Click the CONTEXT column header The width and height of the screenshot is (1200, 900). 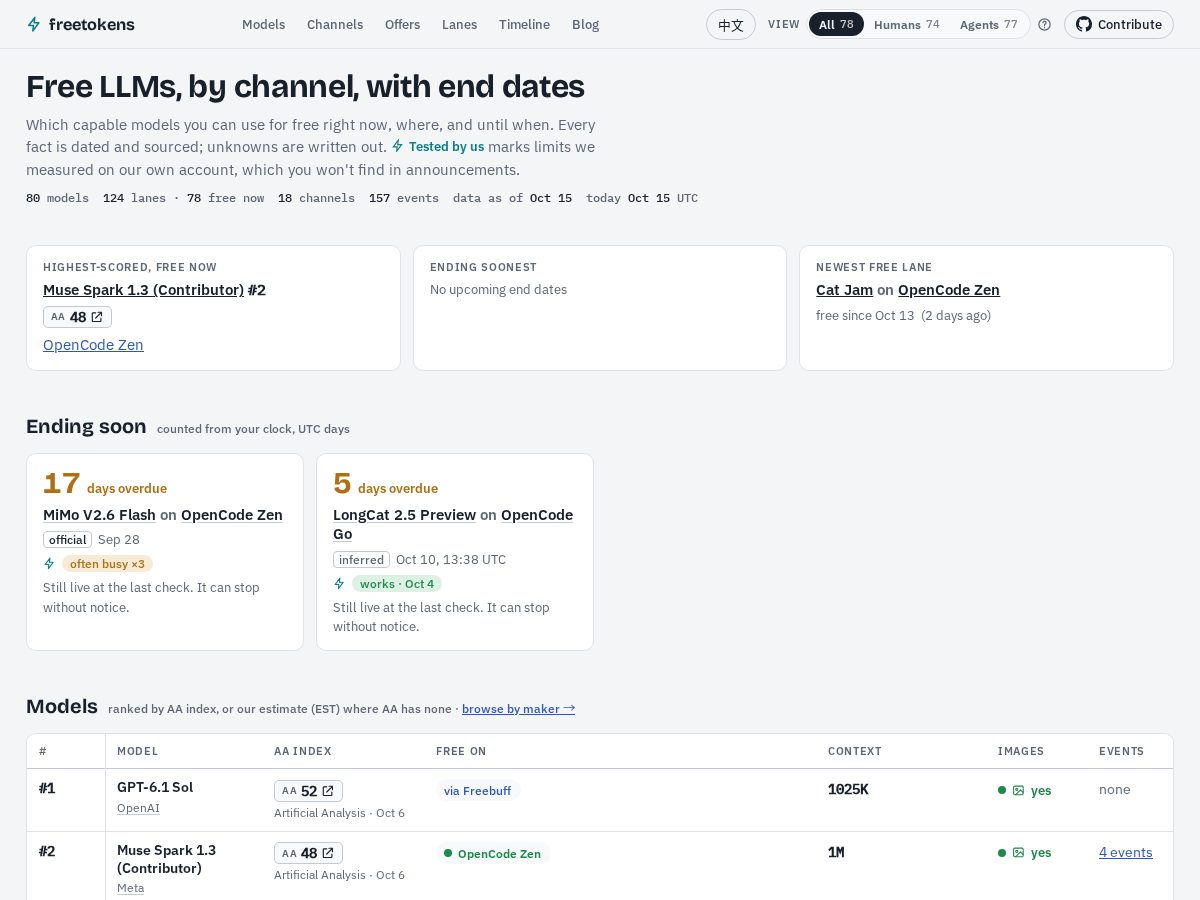(x=855, y=751)
